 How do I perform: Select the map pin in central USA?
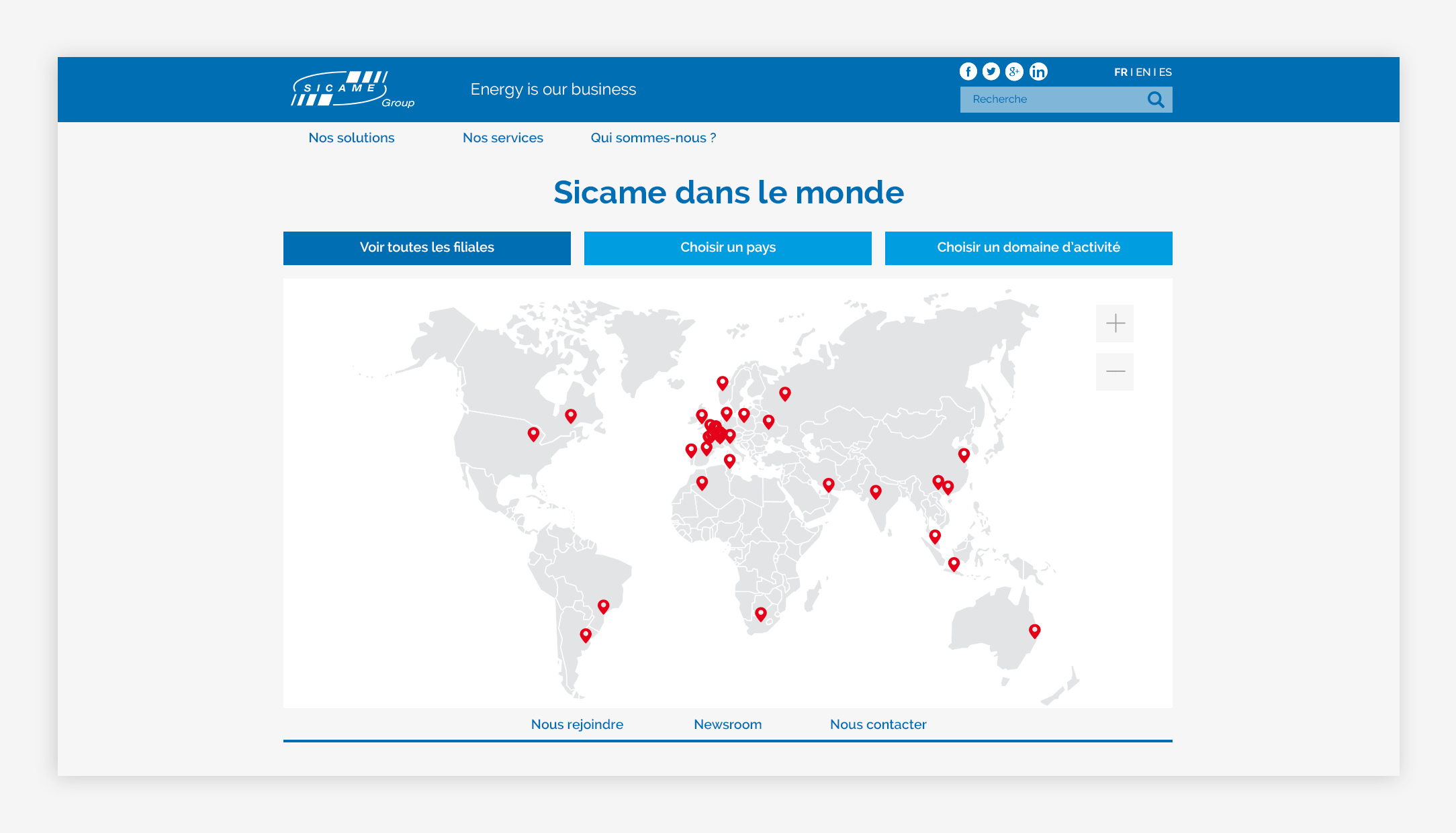coord(533,434)
